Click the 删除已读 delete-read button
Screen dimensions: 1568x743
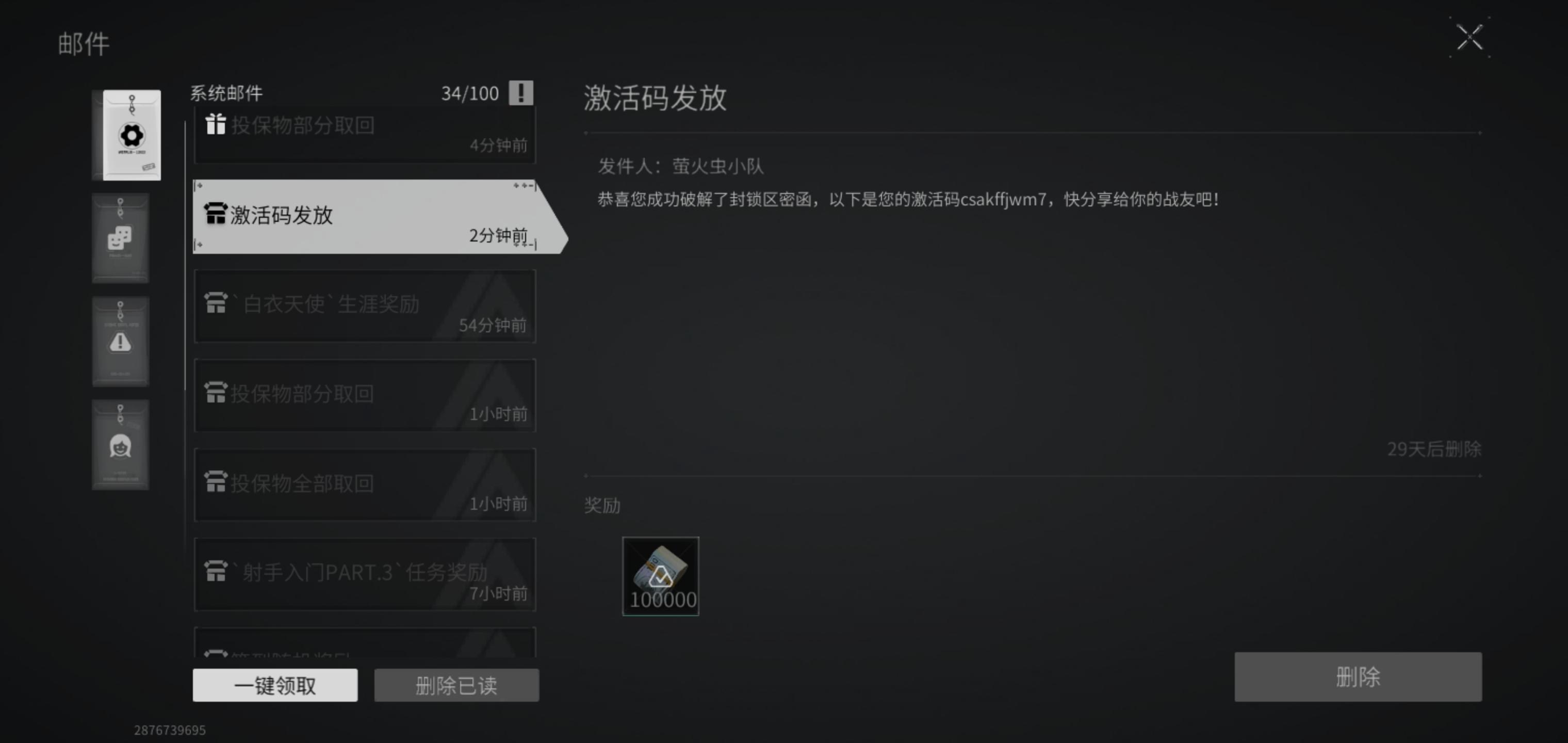[456, 685]
